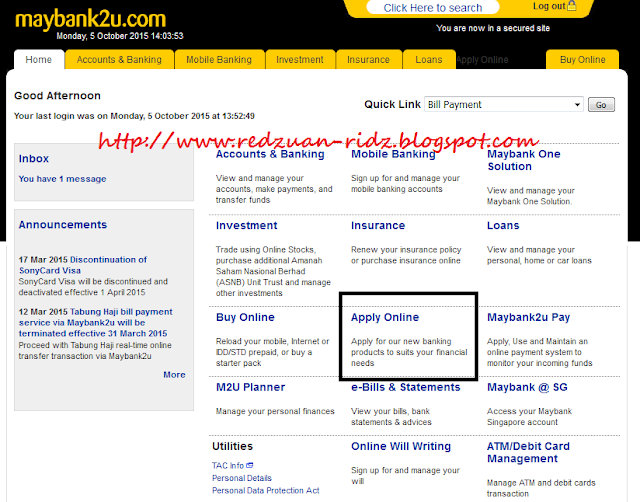
Task: Open the Inbox heading link
Action: click(x=33, y=158)
